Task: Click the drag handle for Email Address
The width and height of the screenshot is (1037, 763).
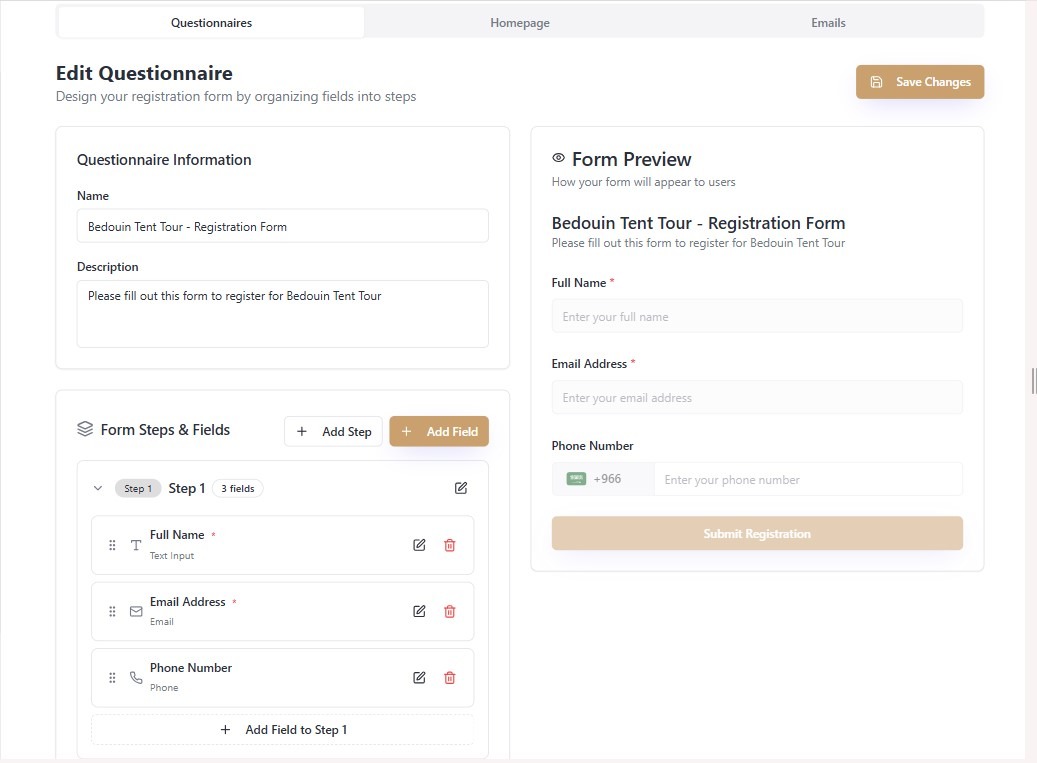Action: [112, 611]
